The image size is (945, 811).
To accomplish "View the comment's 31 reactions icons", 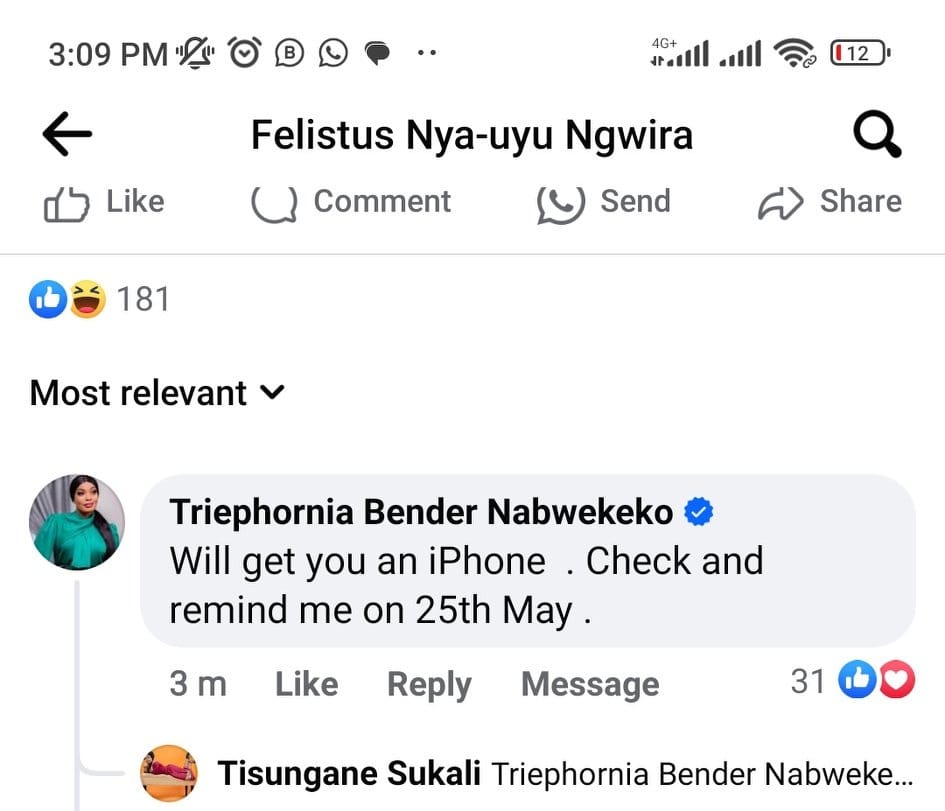I will [874, 682].
